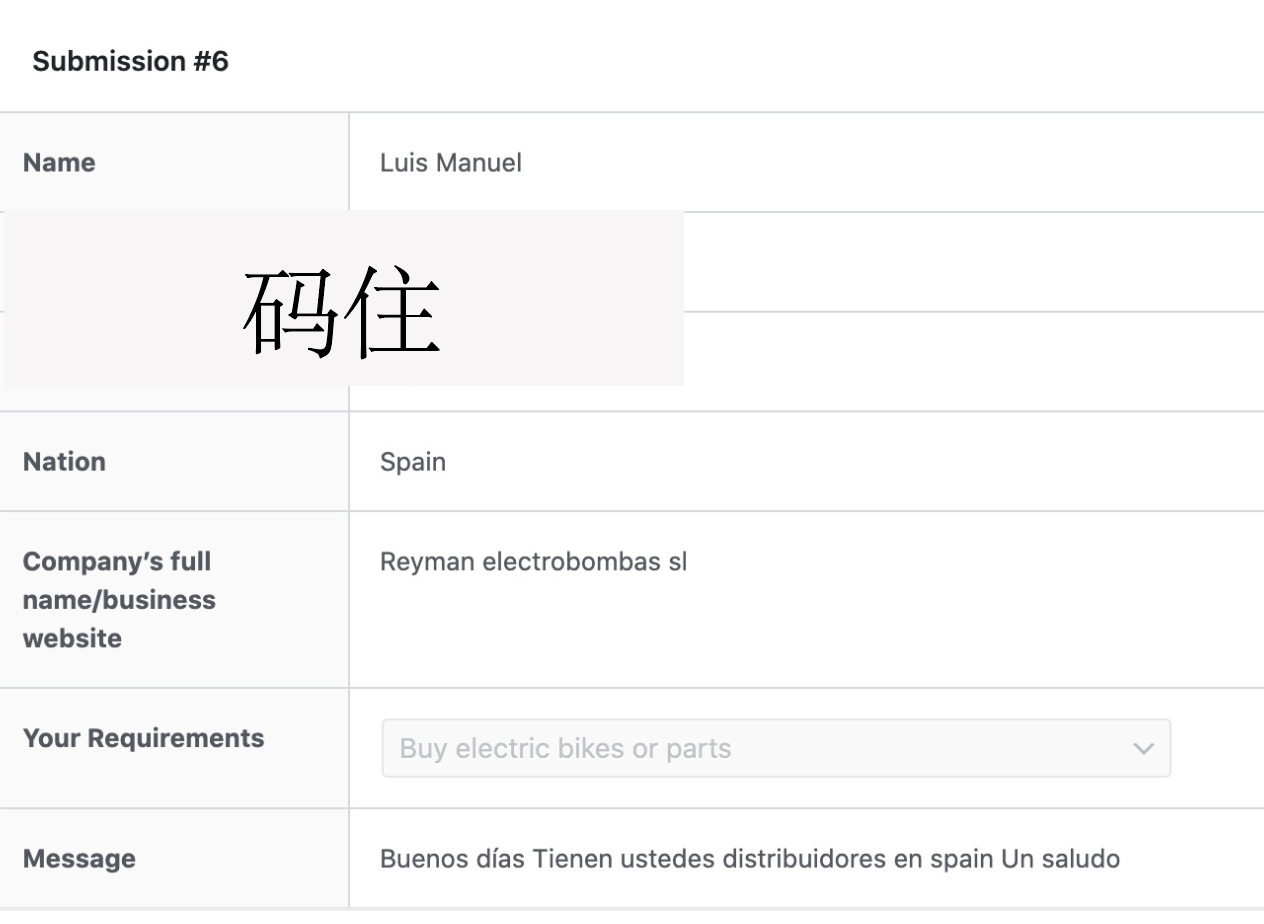Select the 'Buy electric bikes or parts' combo box
Screen dimensions: 1264x924
[776, 748]
